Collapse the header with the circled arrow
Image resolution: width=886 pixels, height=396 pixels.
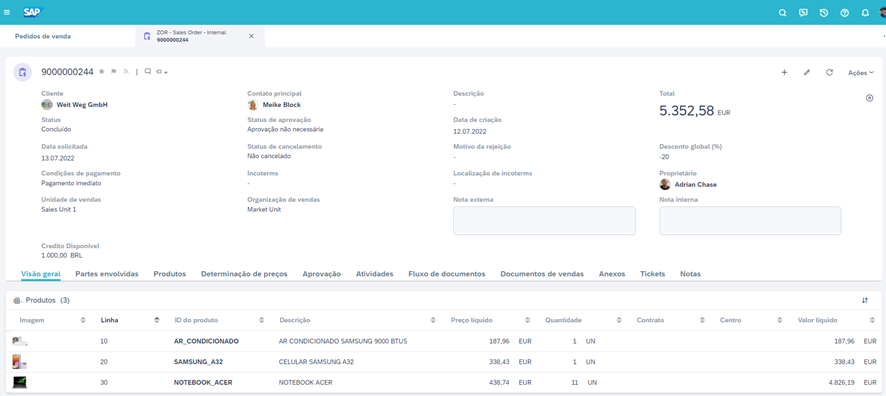[x=870, y=98]
